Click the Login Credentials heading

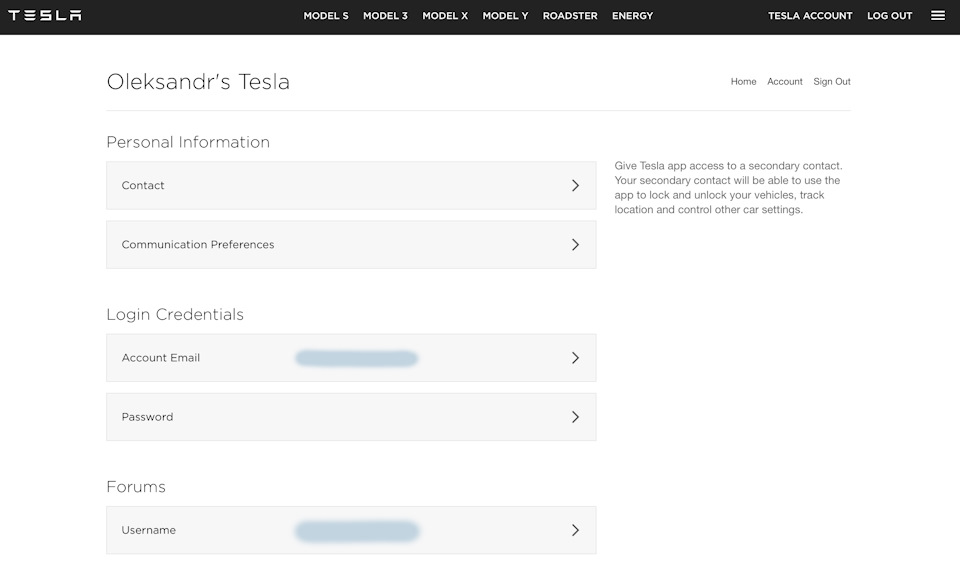pos(175,315)
